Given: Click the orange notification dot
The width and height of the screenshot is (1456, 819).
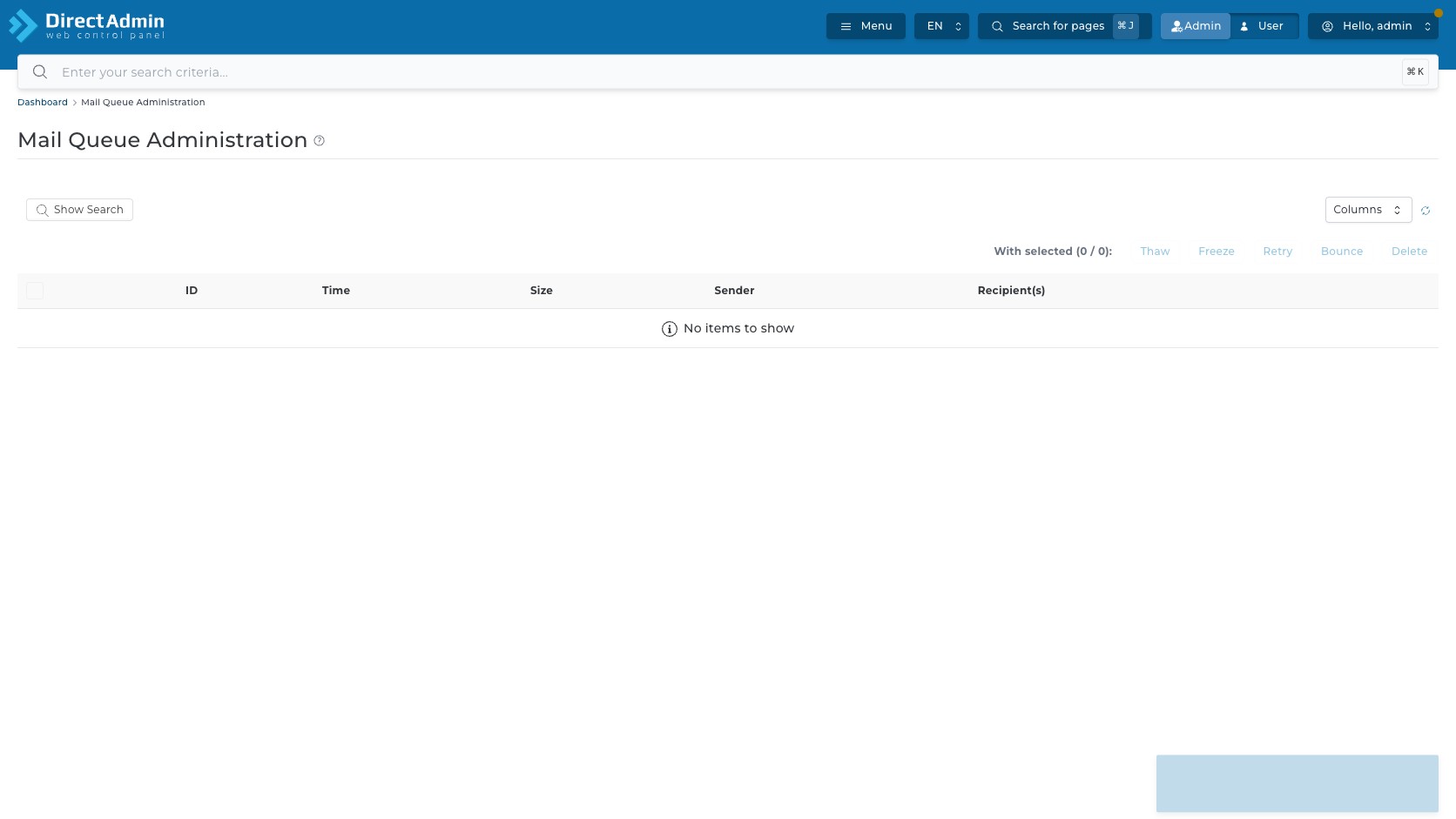Looking at the screenshot, I should [1439, 13].
